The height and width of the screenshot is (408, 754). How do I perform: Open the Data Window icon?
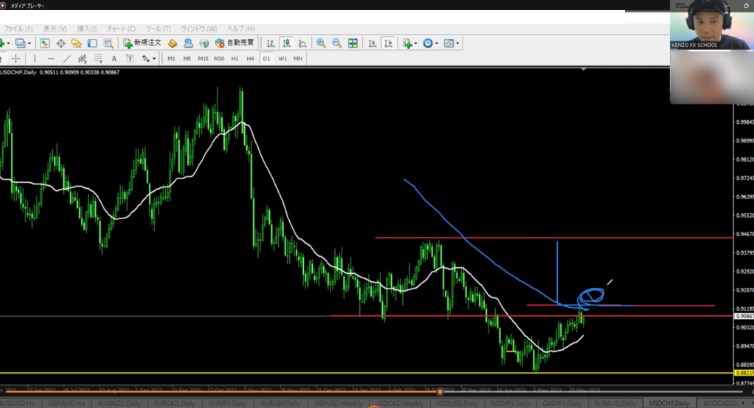[61, 43]
